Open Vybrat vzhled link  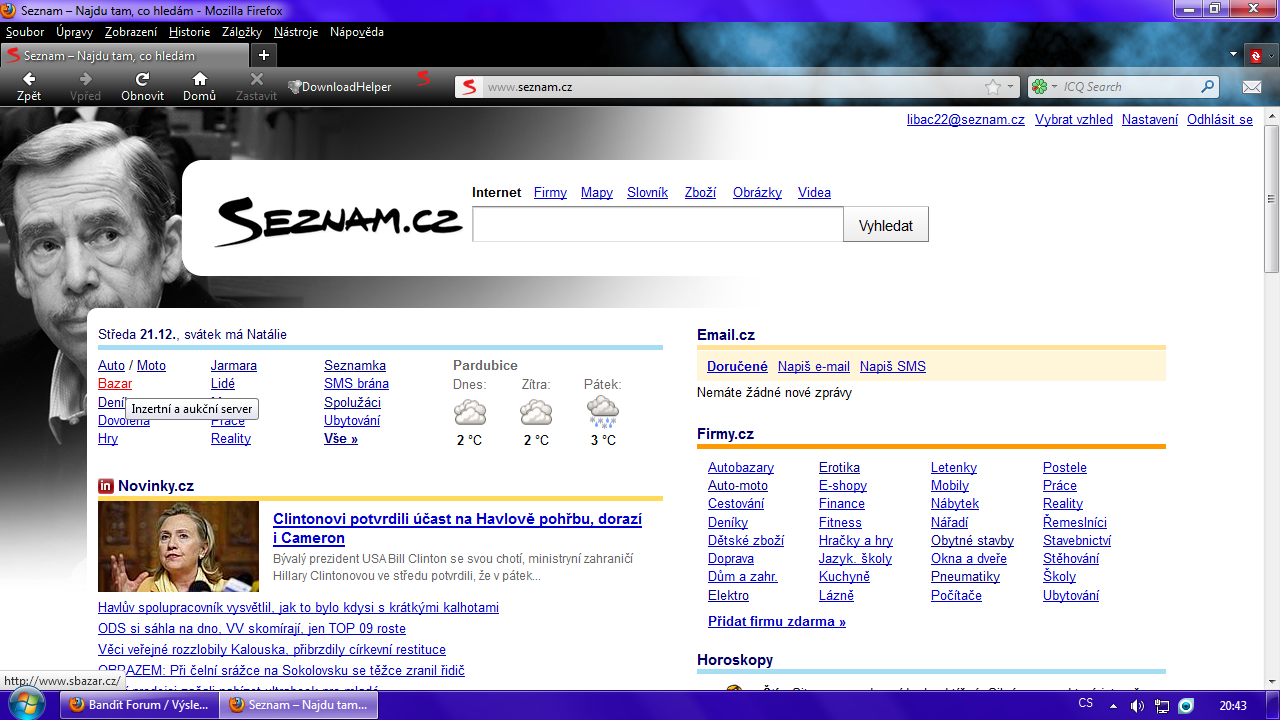coord(1074,119)
